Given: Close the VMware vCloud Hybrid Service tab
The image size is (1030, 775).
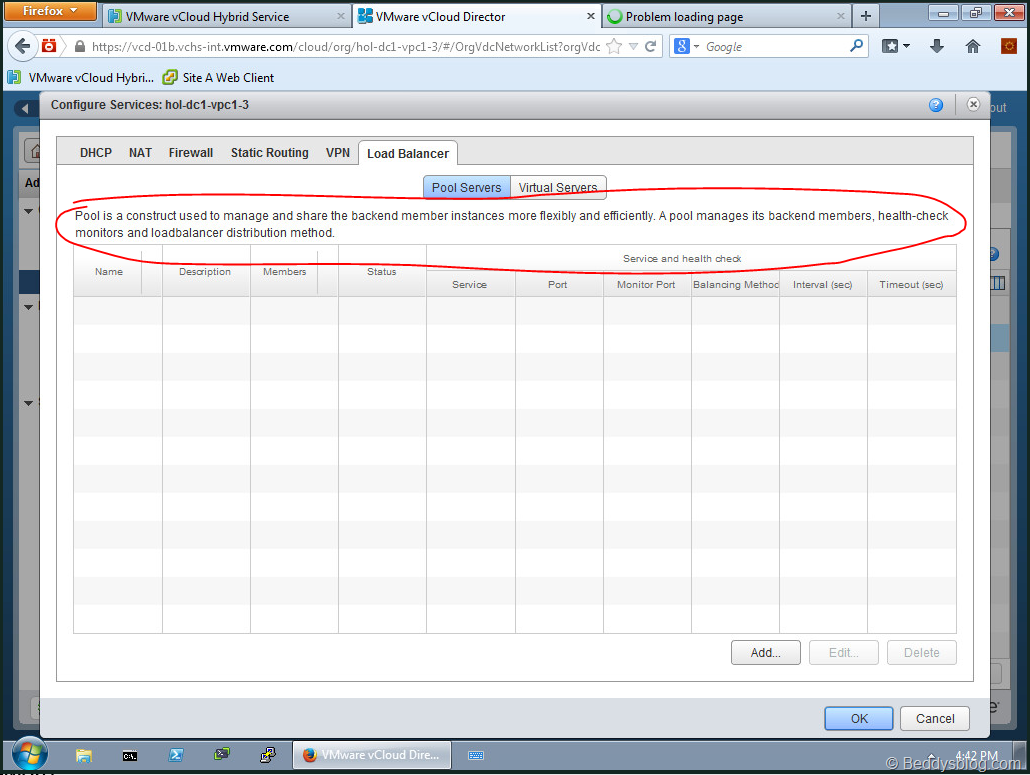Looking at the screenshot, I should [341, 16].
